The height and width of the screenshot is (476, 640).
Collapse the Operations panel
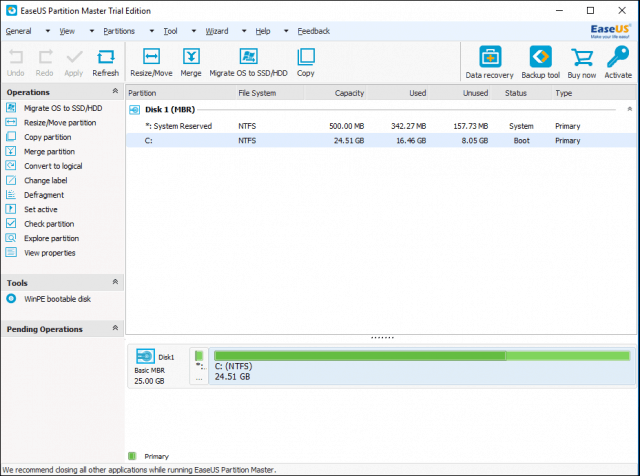pyautogui.click(x=116, y=91)
